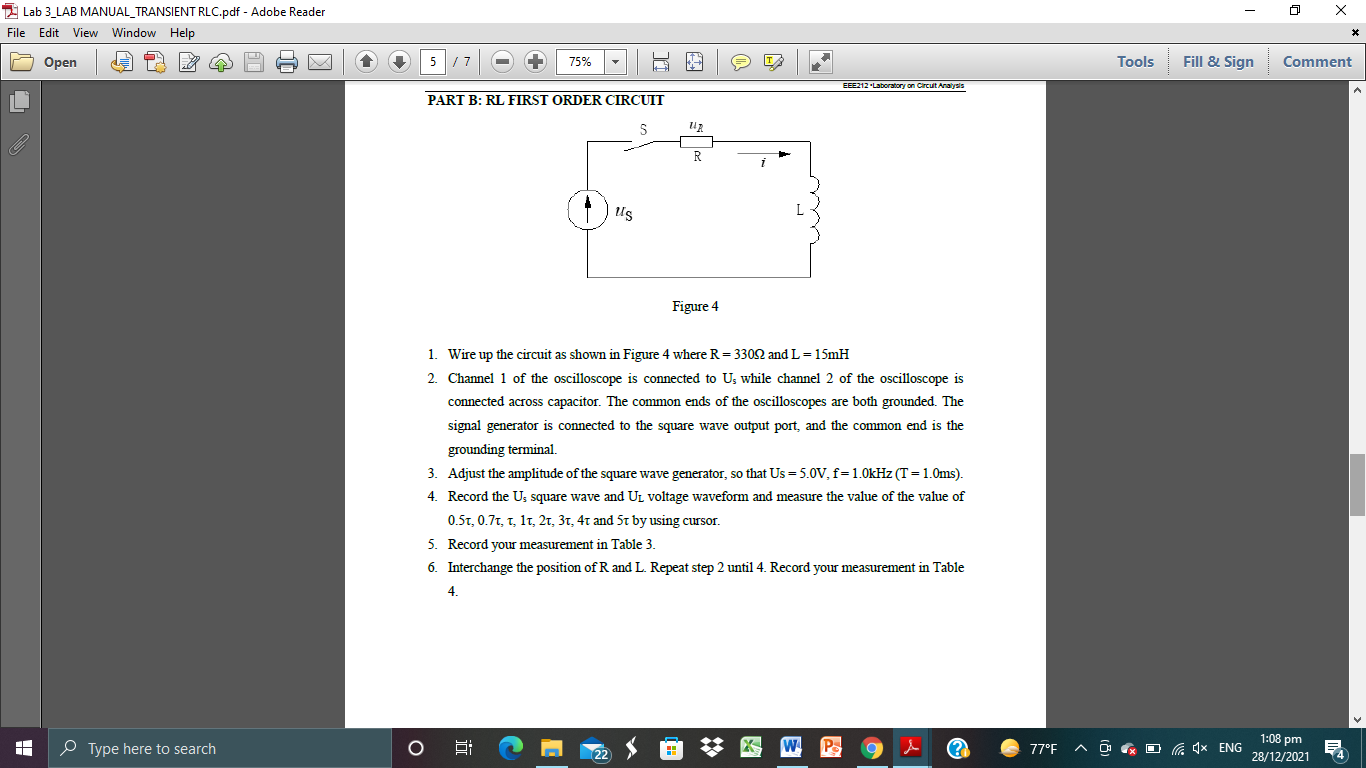1366x768 pixels.
Task: Select the Sticky Note comment tool
Action: click(740, 61)
